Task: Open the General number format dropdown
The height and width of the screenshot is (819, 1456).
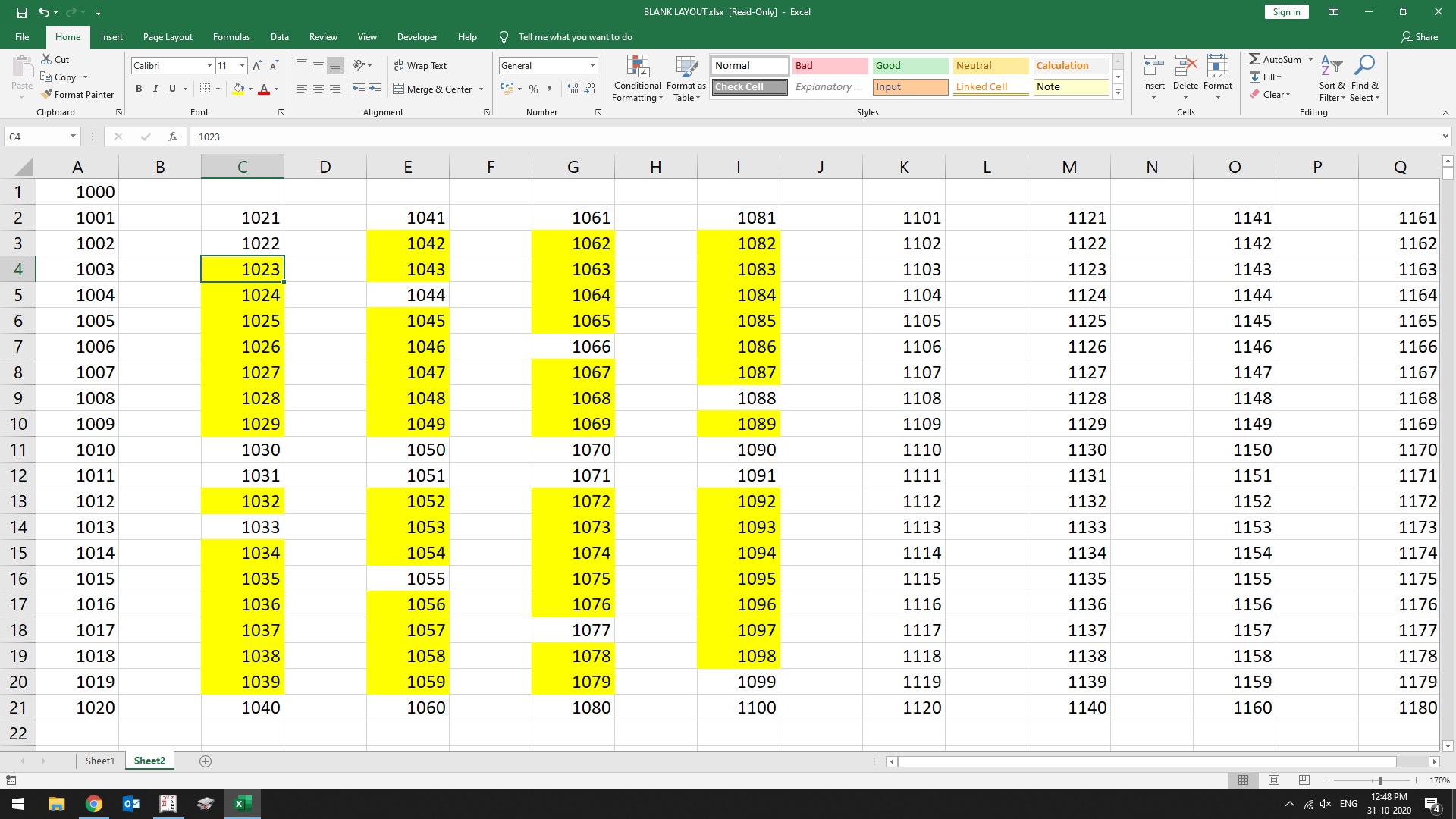Action: point(592,65)
